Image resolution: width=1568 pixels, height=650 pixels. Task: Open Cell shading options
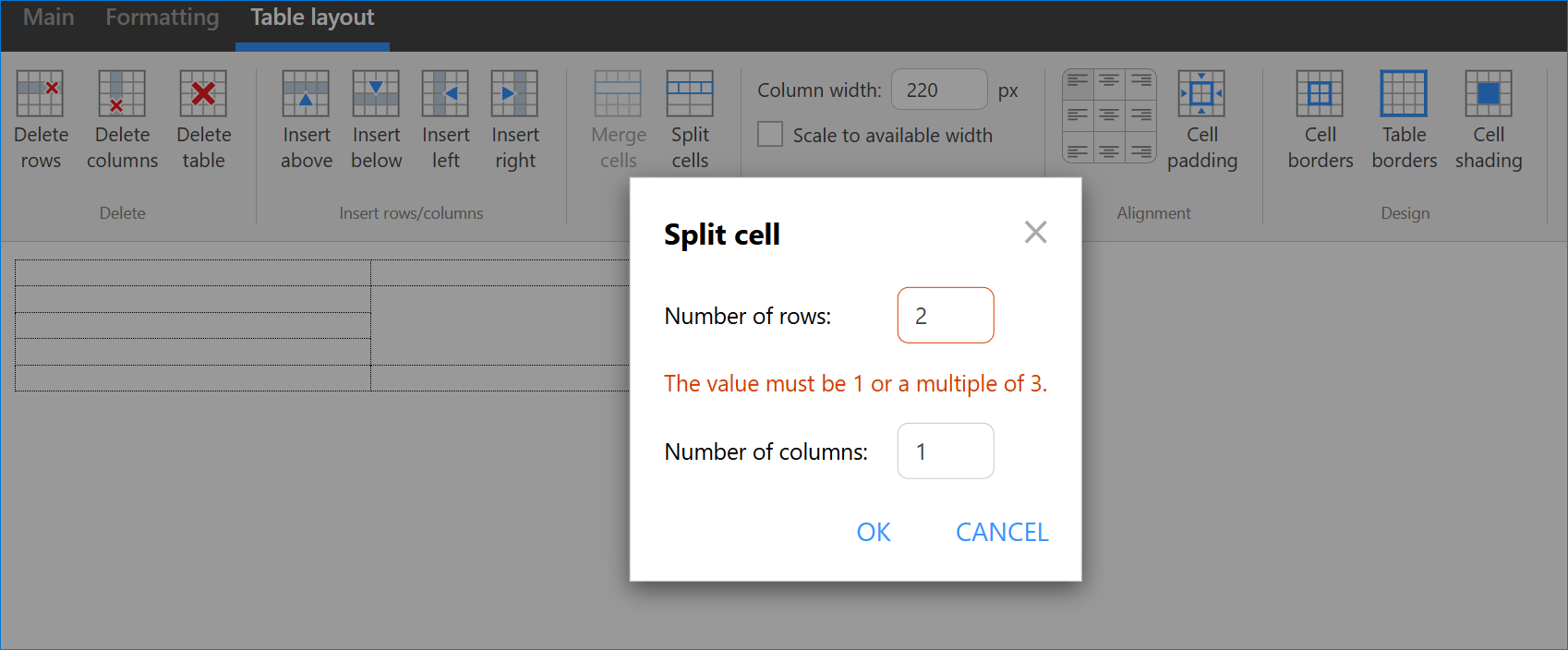click(1488, 119)
